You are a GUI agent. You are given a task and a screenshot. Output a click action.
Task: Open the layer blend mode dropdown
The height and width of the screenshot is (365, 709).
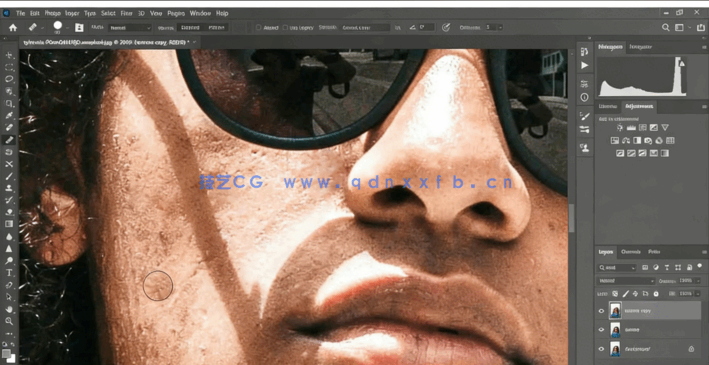[626, 281]
